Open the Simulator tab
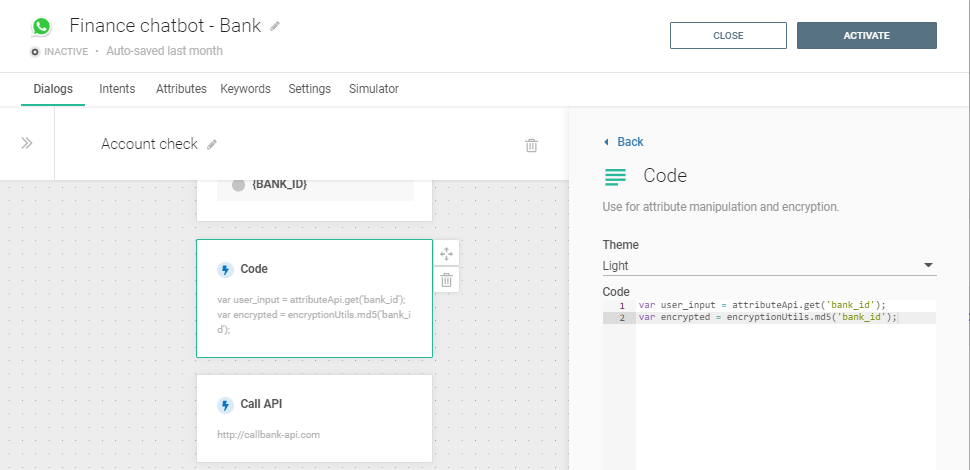Image resolution: width=970 pixels, height=470 pixels. click(x=373, y=89)
